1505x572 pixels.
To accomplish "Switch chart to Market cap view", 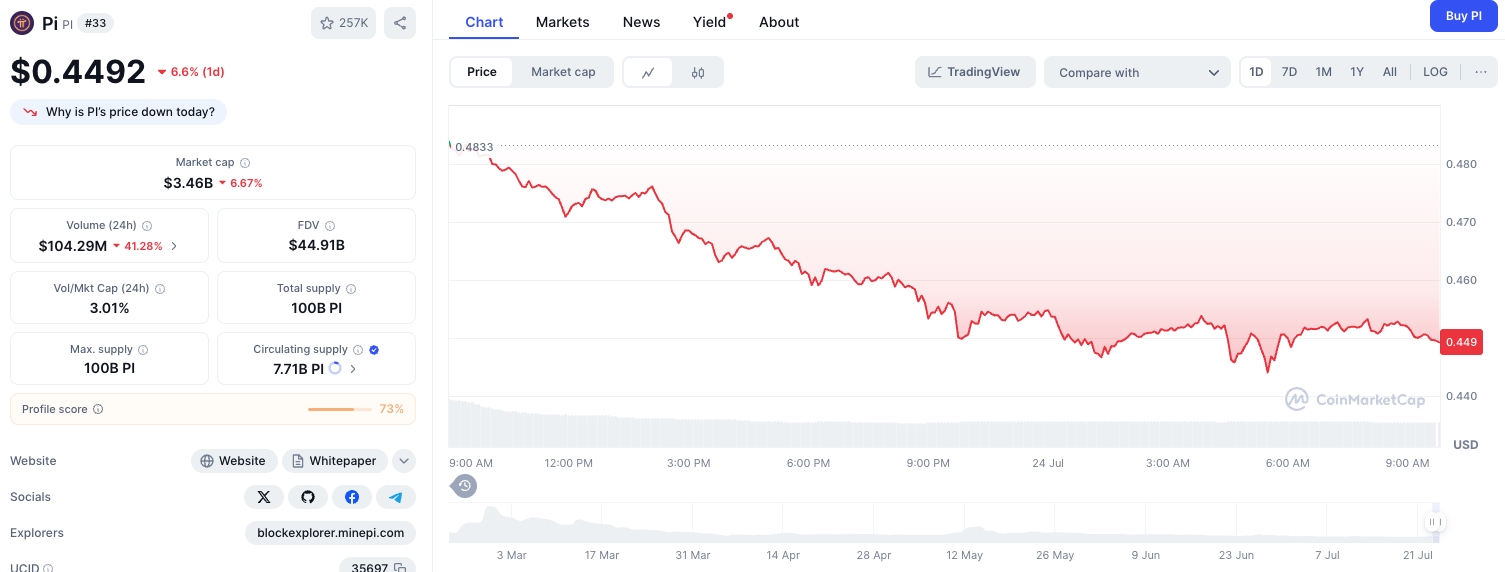I will [x=563, y=72].
